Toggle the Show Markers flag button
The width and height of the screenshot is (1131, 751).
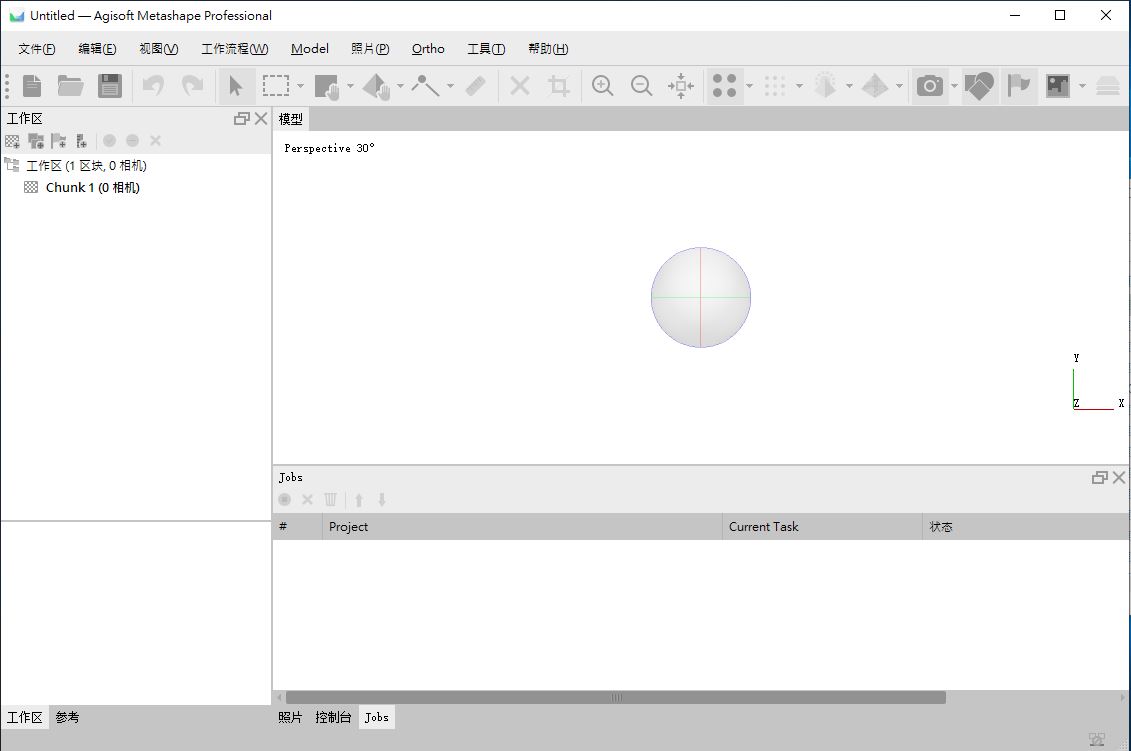click(x=1018, y=86)
